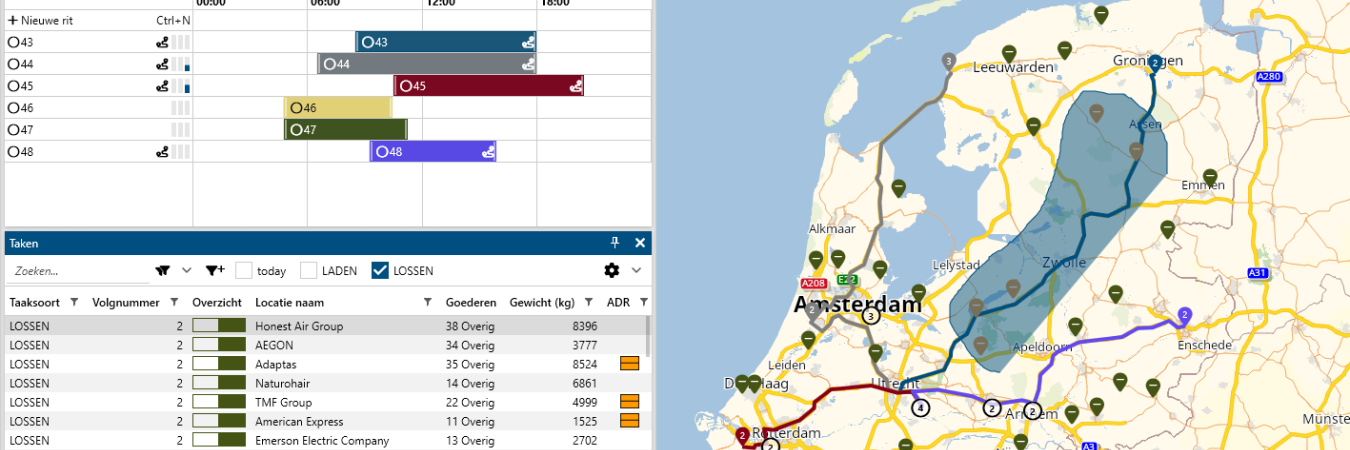This screenshot has height=450, width=1350.
Task: Click the add filter funnel-plus icon
Action: 215,270
